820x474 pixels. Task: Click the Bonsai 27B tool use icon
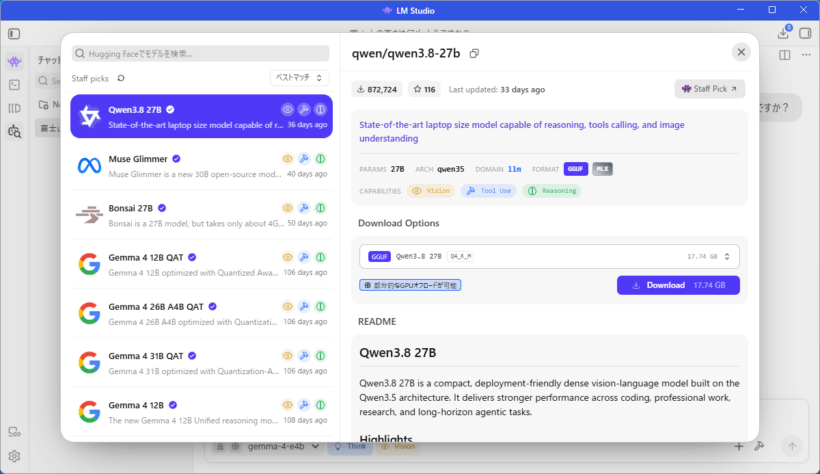[x=304, y=208]
